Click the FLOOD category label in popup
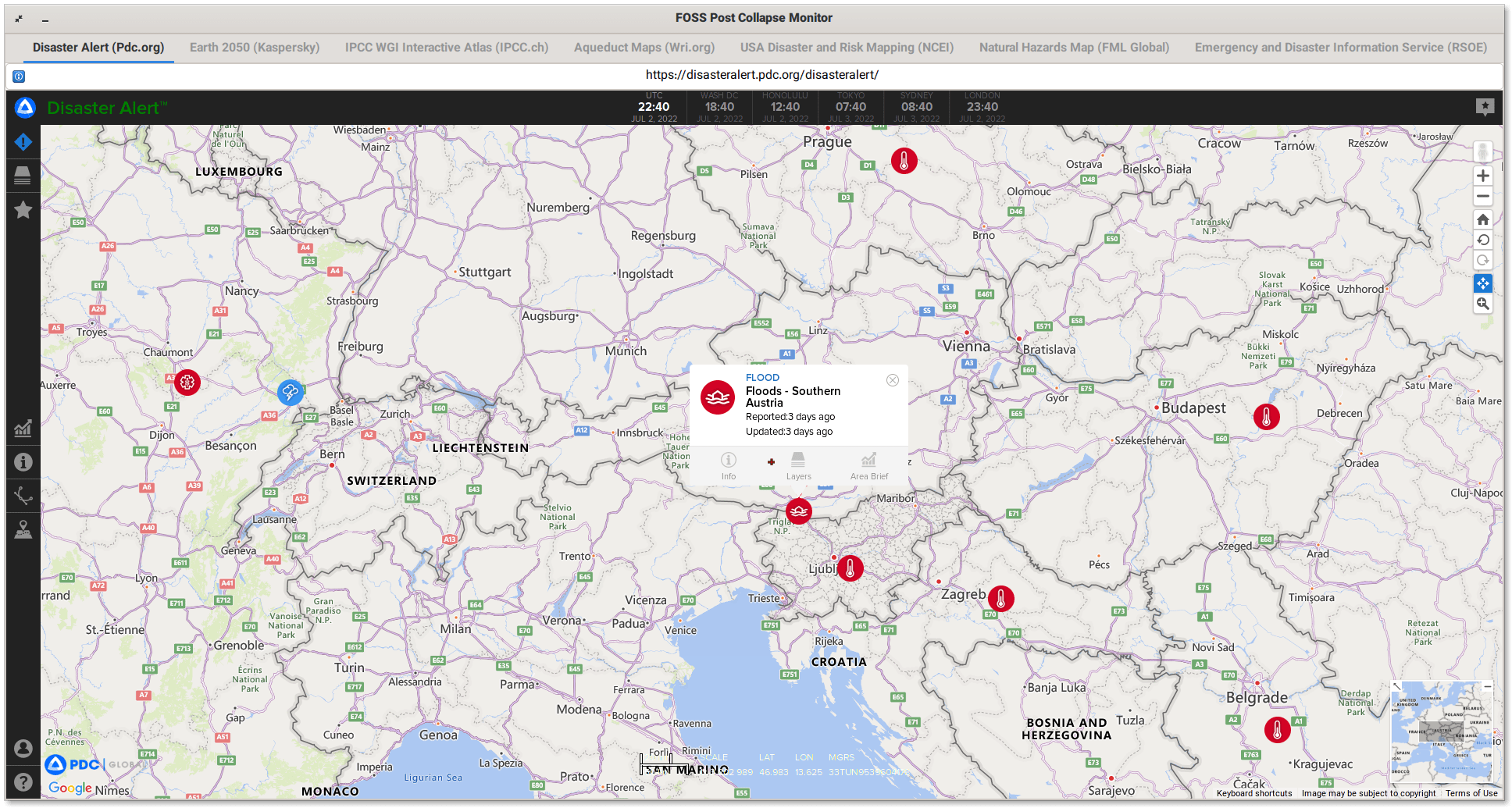 pos(762,378)
